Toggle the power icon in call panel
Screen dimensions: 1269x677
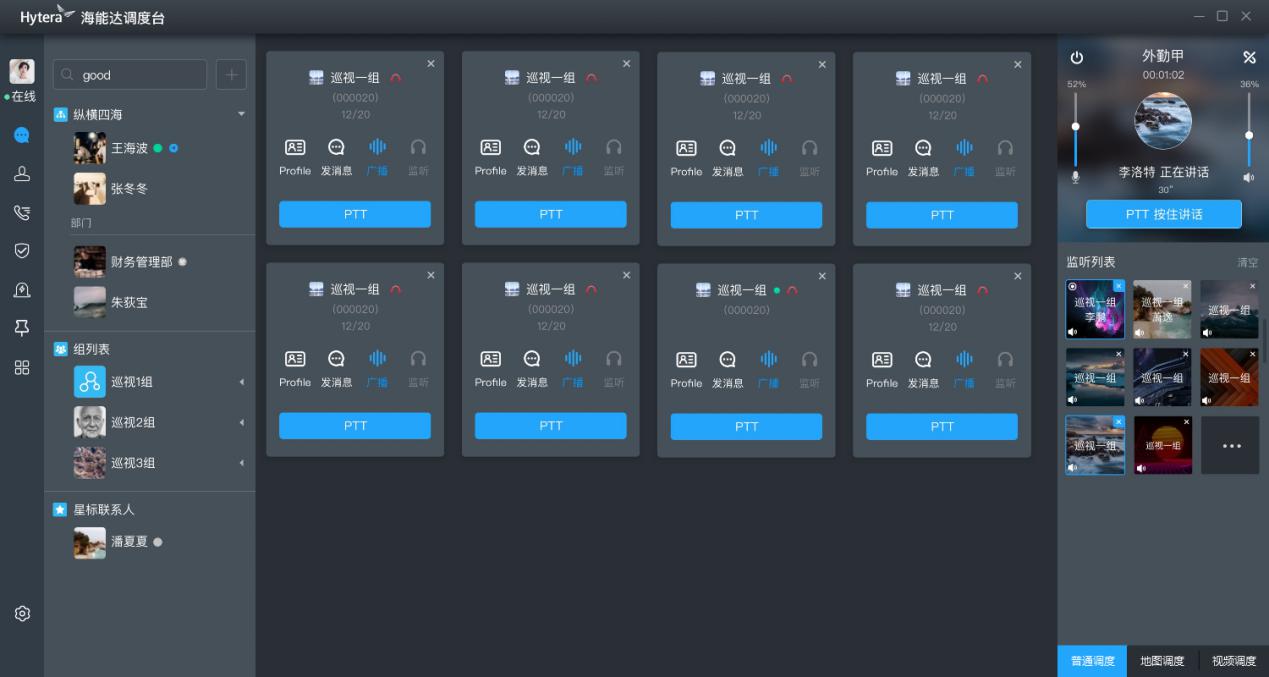click(x=1077, y=58)
